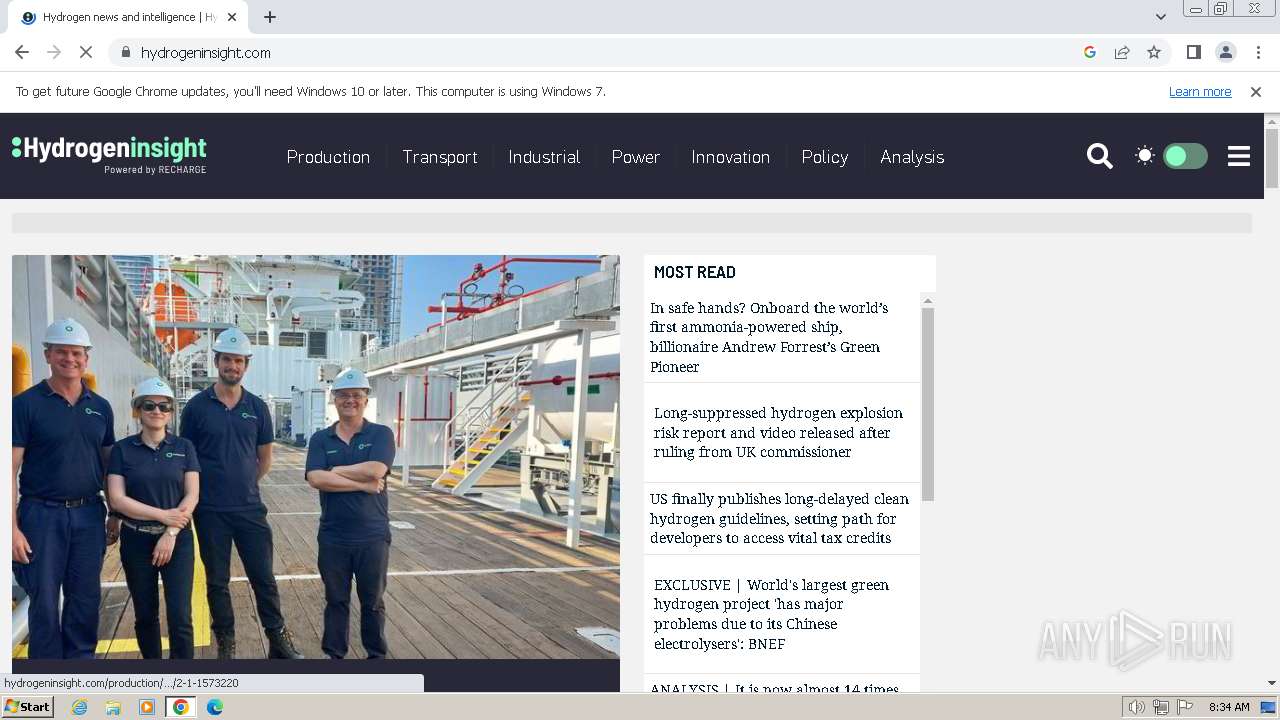1280x720 pixels.
Task: Open the Chrome side panel icon
Action: pyautogui.click(x=1193, y=52)
